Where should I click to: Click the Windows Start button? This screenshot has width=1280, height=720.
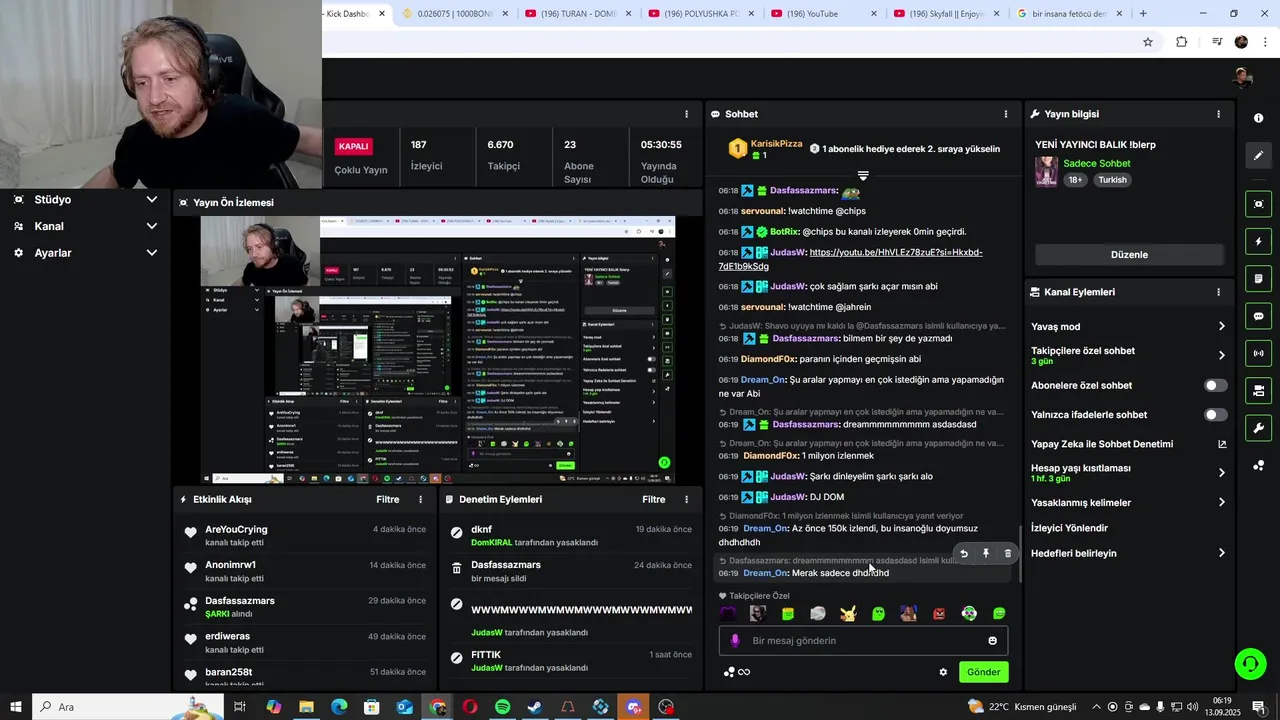pos(16,707)
